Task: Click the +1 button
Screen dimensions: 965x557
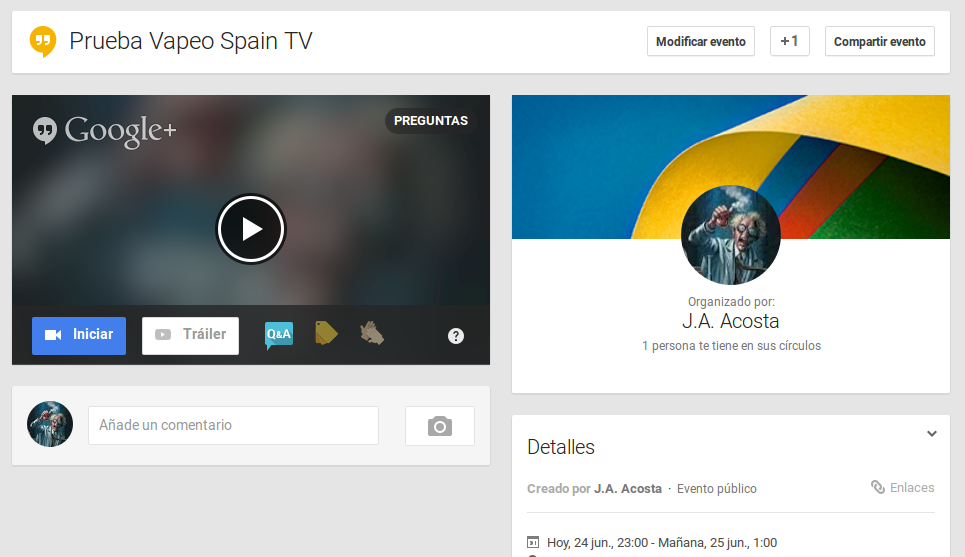Action: pyautogui.click(x=790, y=41)
